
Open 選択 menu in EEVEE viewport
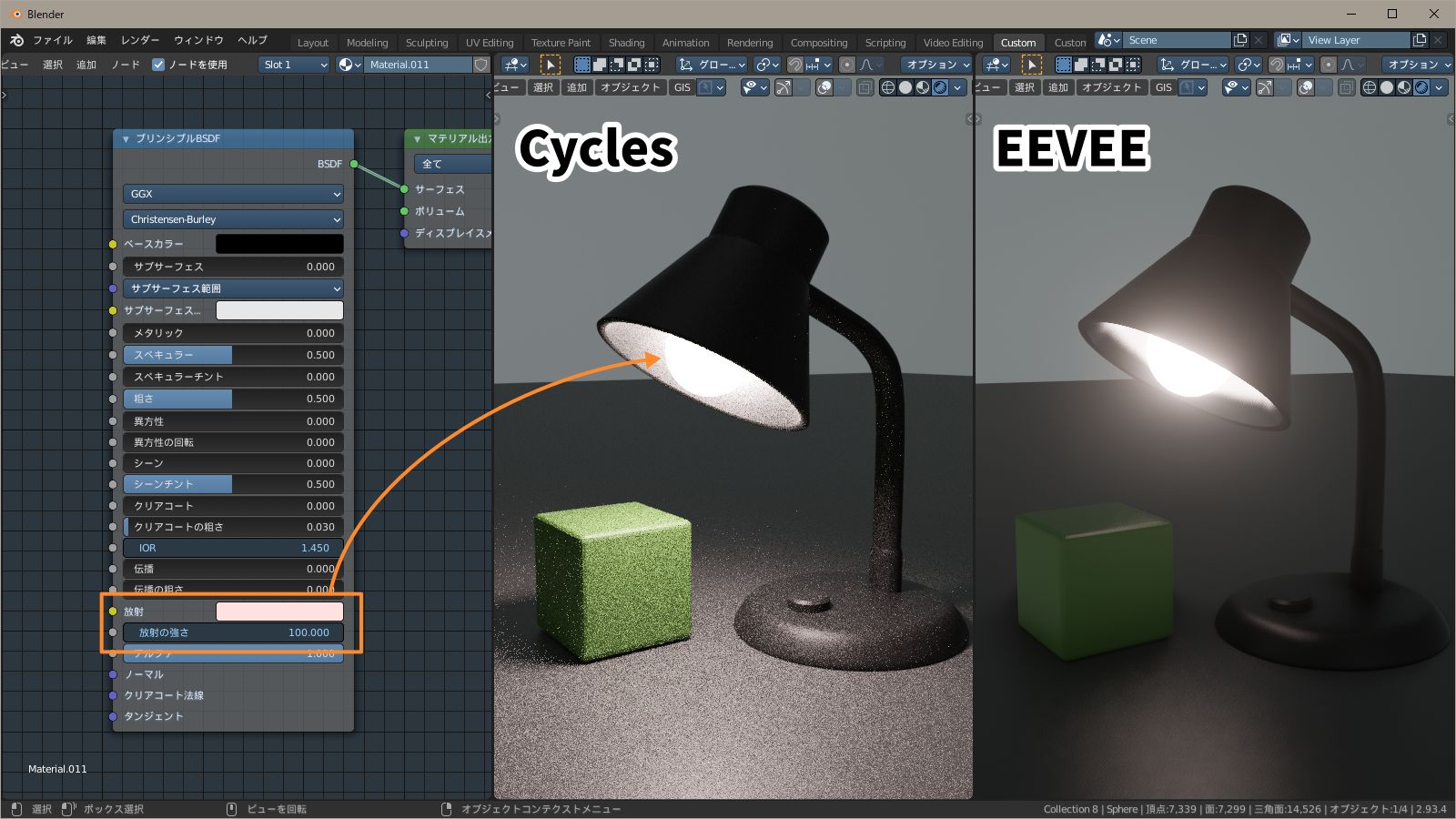pyautogui.click(x=1025, y=87)
